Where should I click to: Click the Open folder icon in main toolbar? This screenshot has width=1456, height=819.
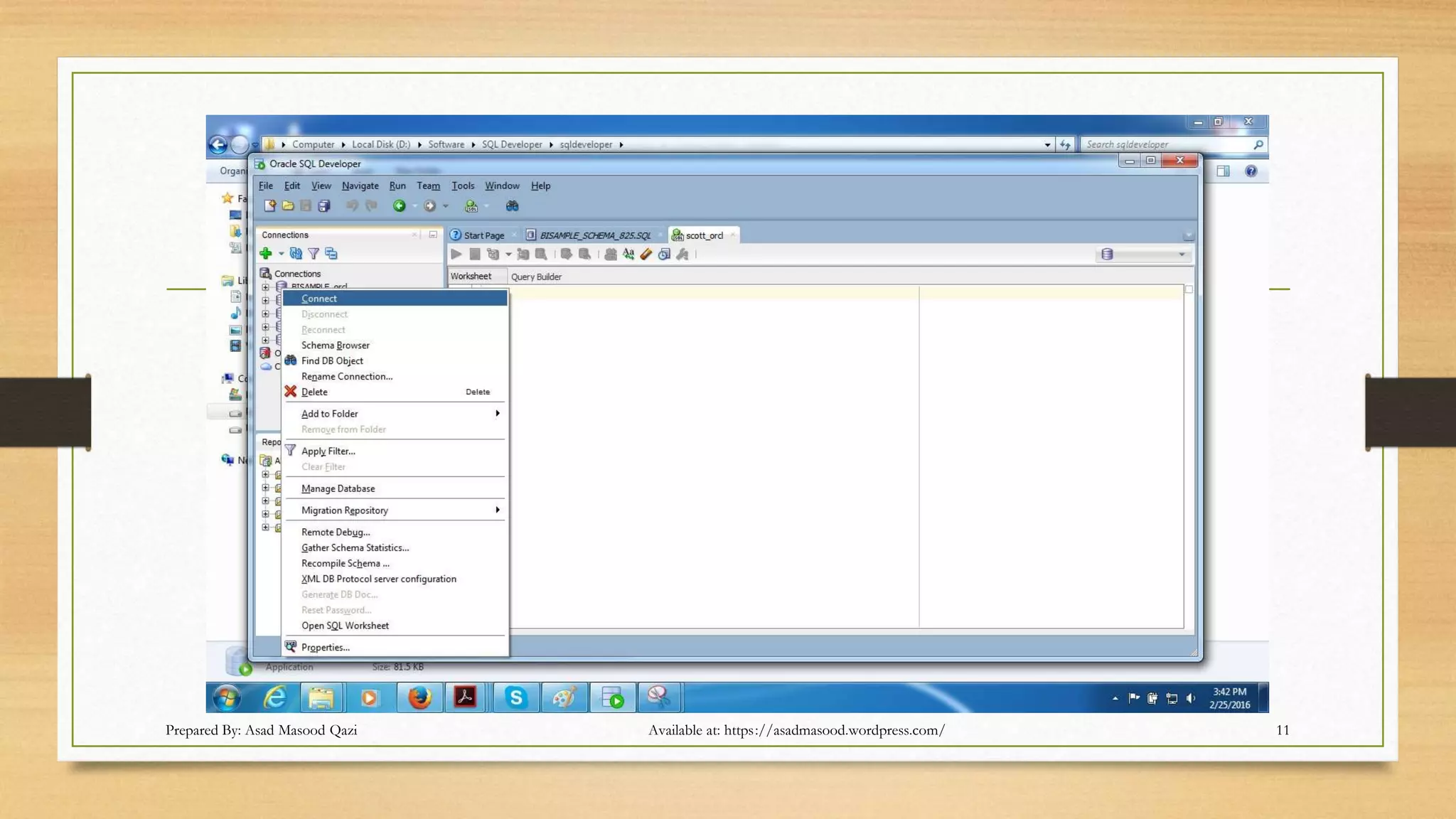tap(288, 206)
